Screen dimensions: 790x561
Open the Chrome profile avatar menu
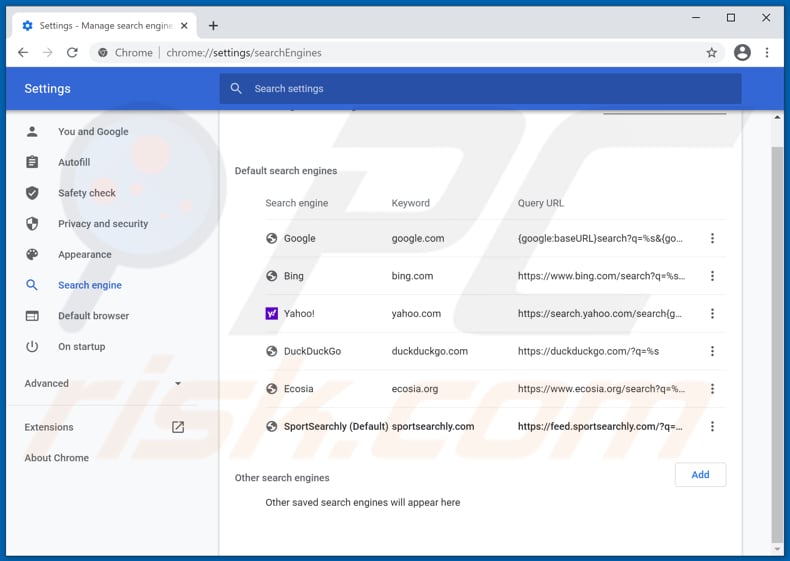click(742, 52)
